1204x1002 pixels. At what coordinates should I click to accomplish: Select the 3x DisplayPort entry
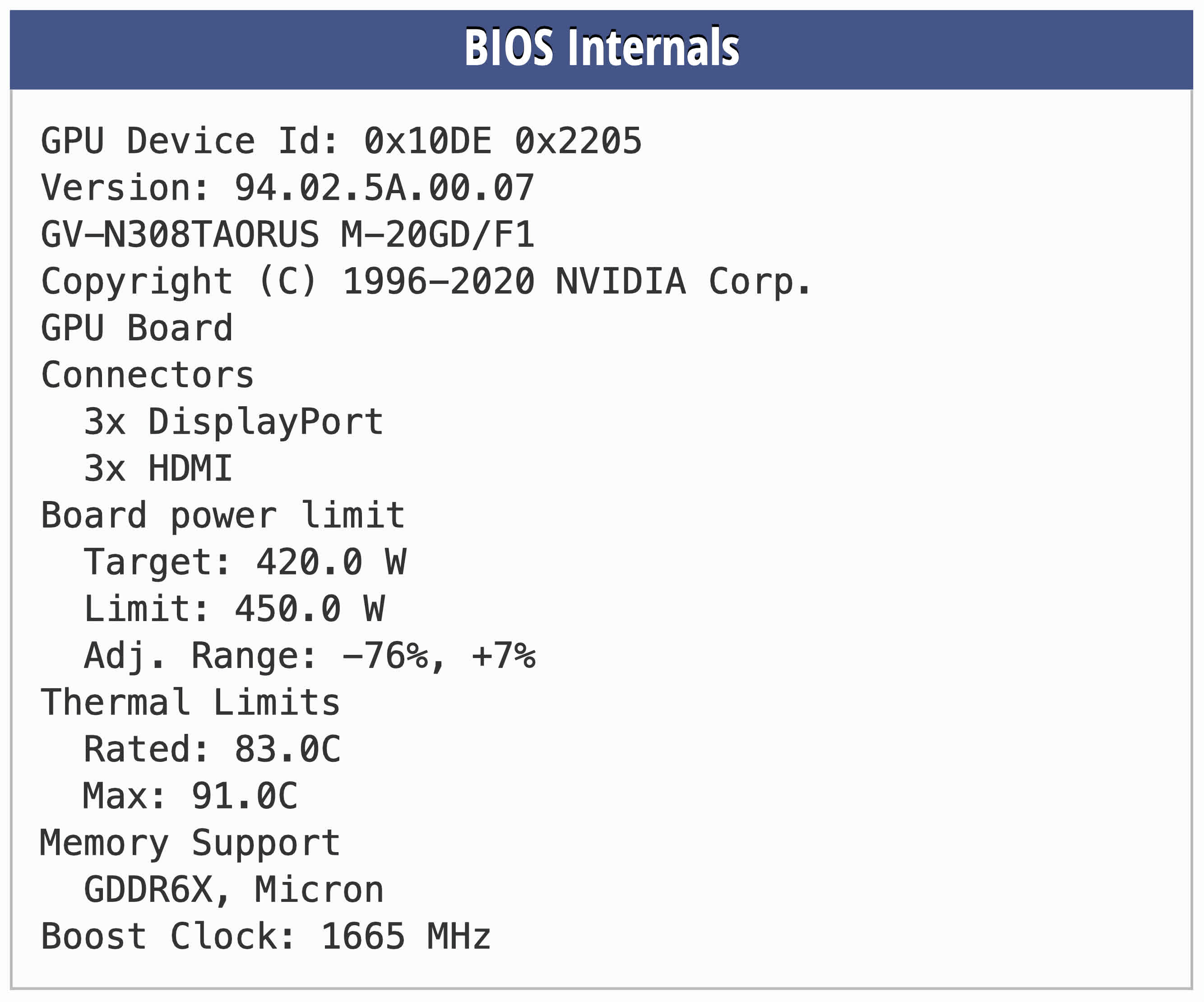[x=233, y=422]
